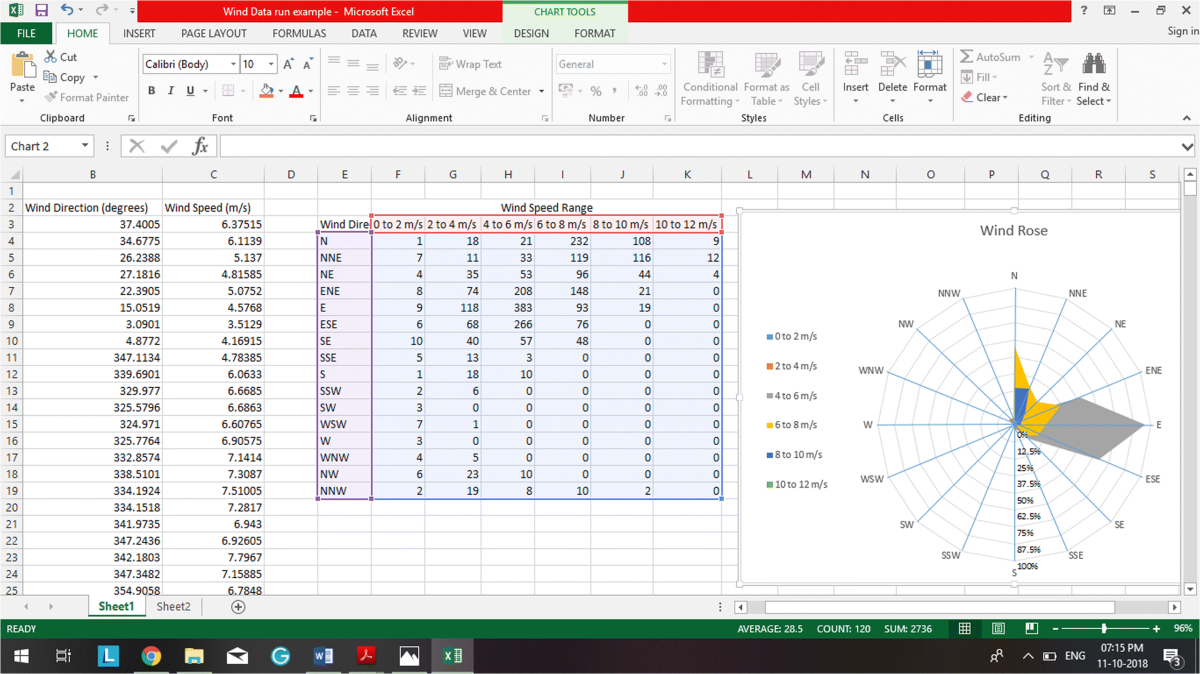Select the Merge & Center icon
The height and width of the screenshot is (674, 1200).
(446, 91)
